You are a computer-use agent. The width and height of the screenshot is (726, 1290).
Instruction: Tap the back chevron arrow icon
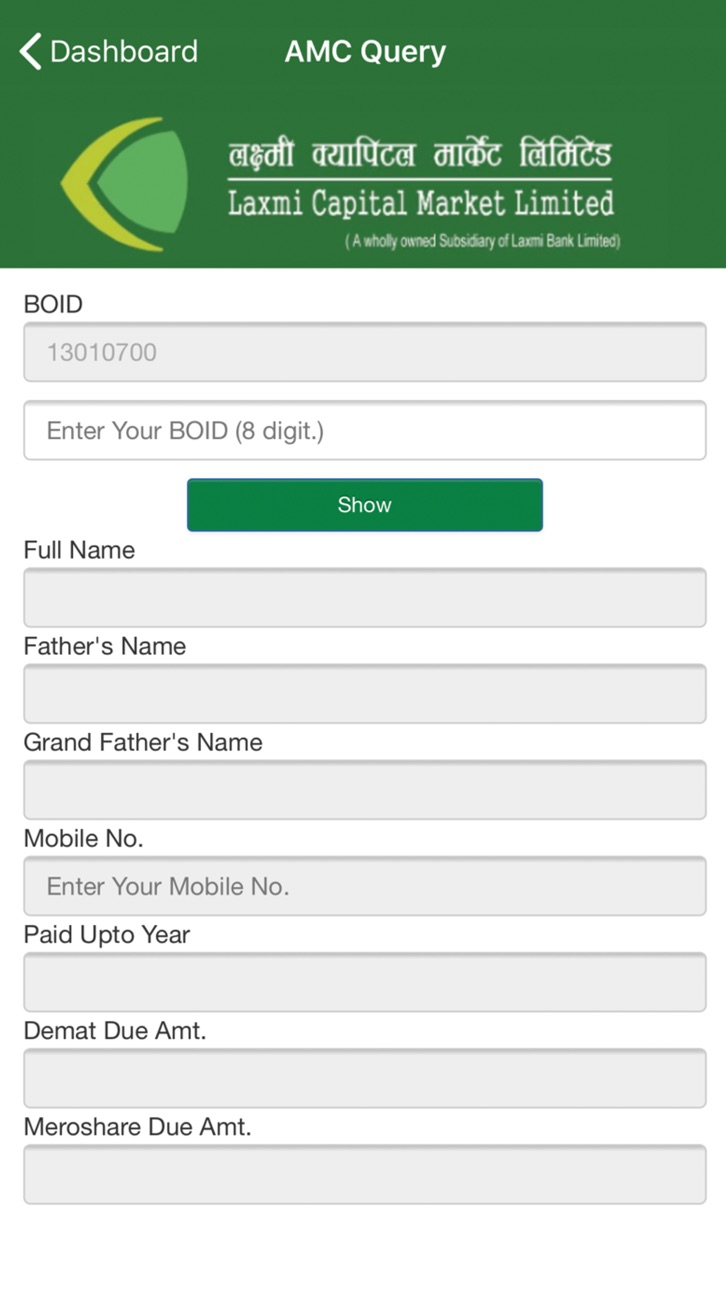tap(31, 52)
